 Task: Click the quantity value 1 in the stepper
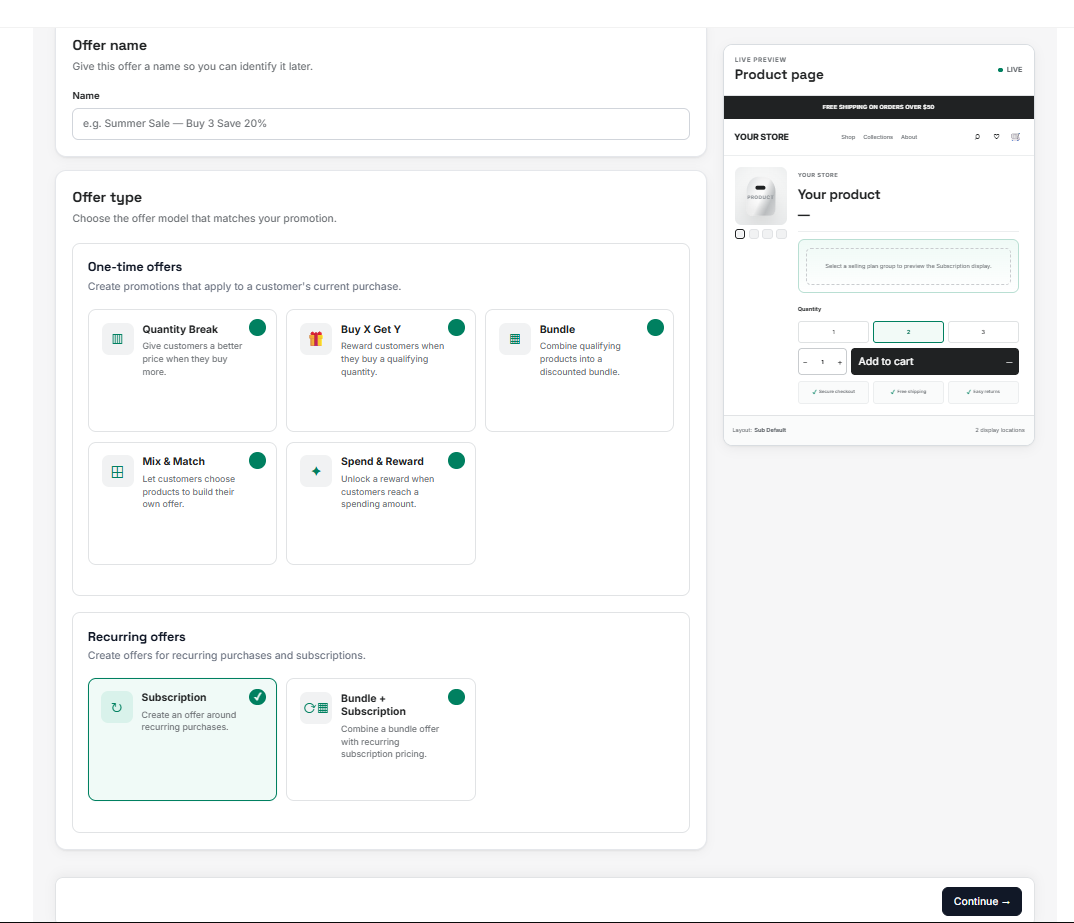pos(823,362)
